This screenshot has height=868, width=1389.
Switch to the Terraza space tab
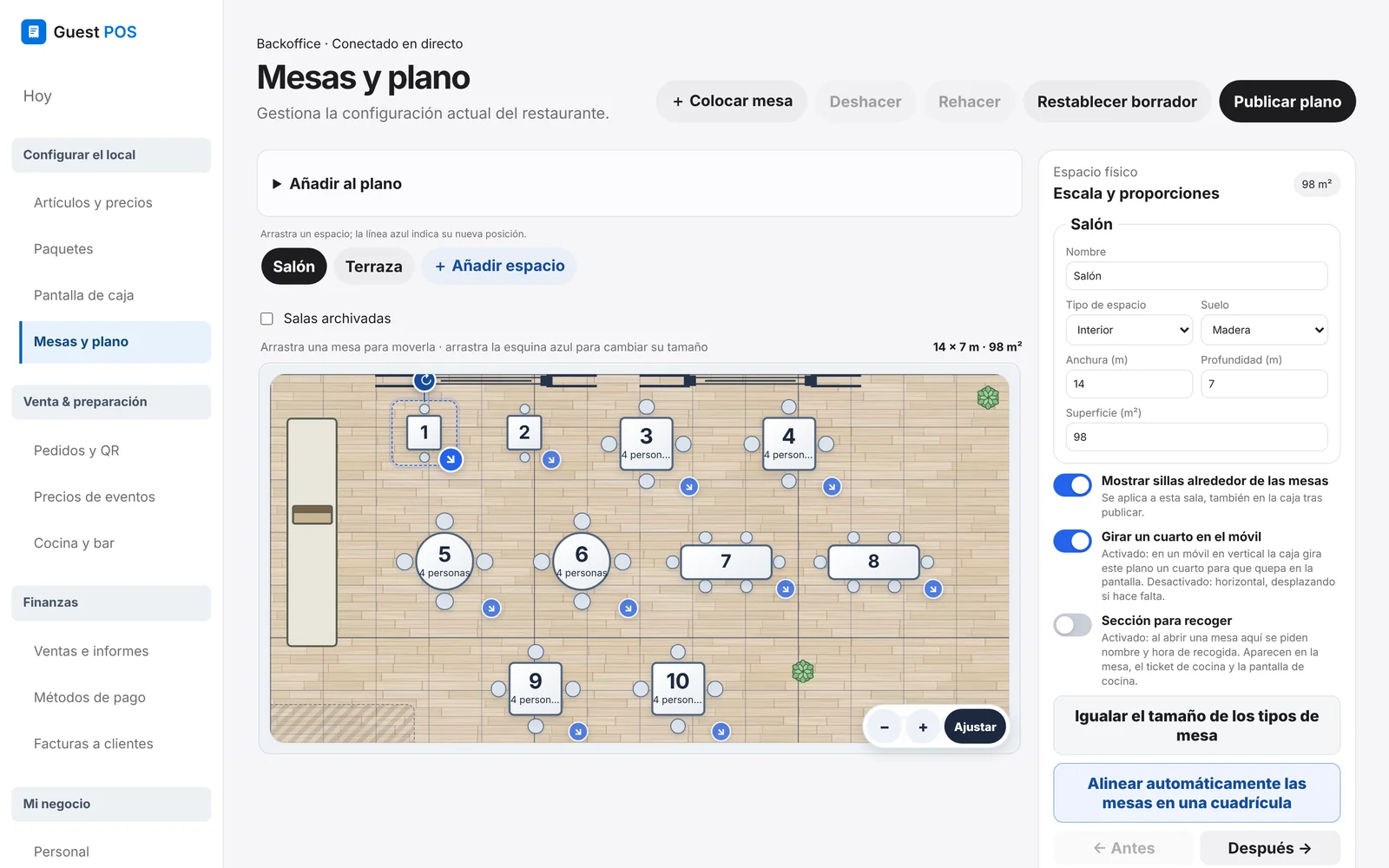pos(374,266)
